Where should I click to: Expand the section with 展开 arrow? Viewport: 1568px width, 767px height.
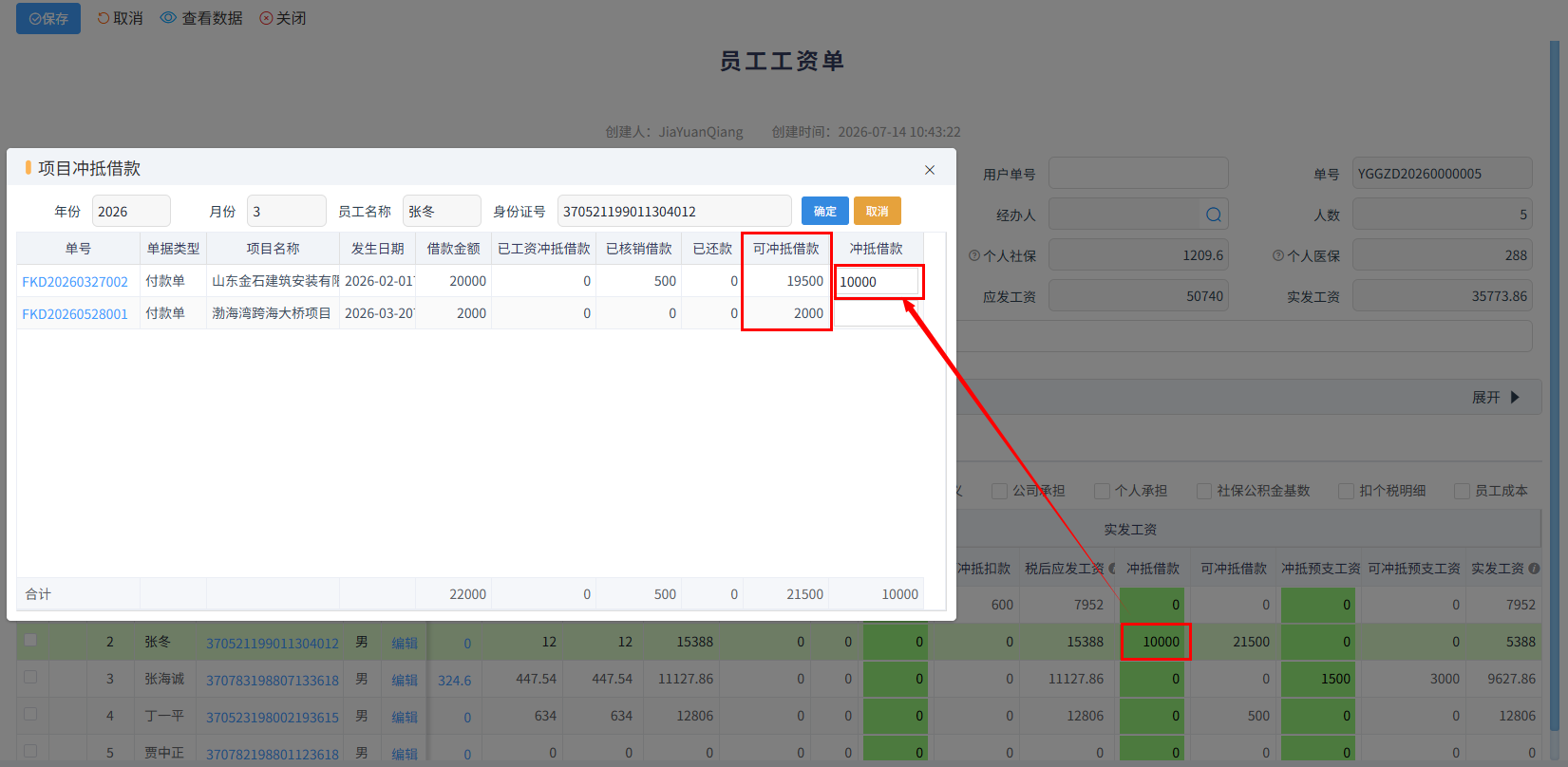click(x=1497, y=398)
